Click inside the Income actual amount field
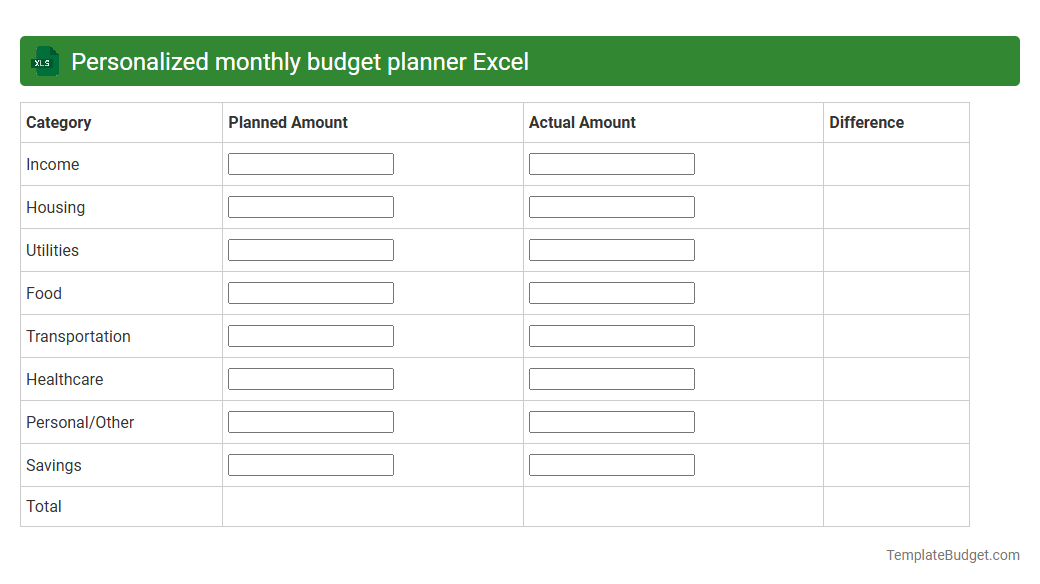The image size is (1040, 584). point(611,163)
